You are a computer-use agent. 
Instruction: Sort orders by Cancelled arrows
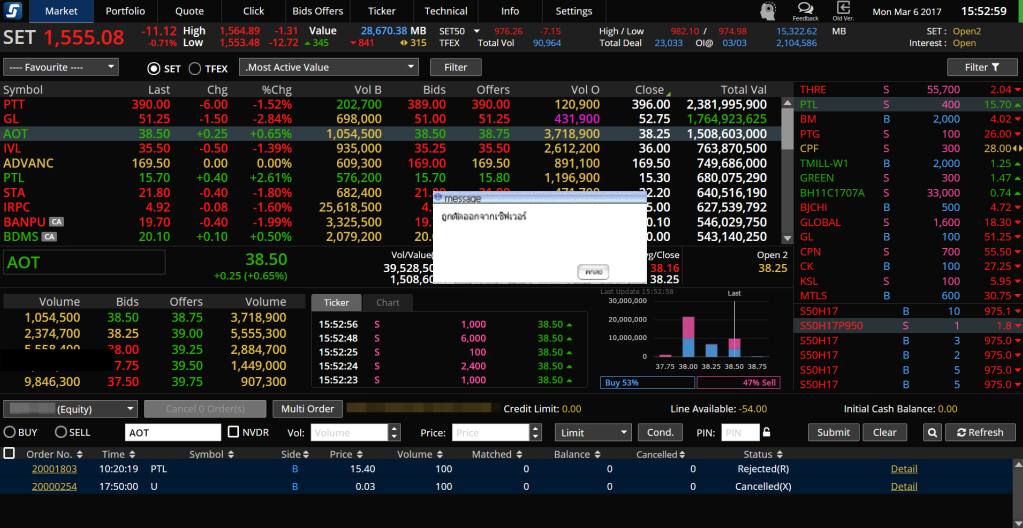click(682, 454)
